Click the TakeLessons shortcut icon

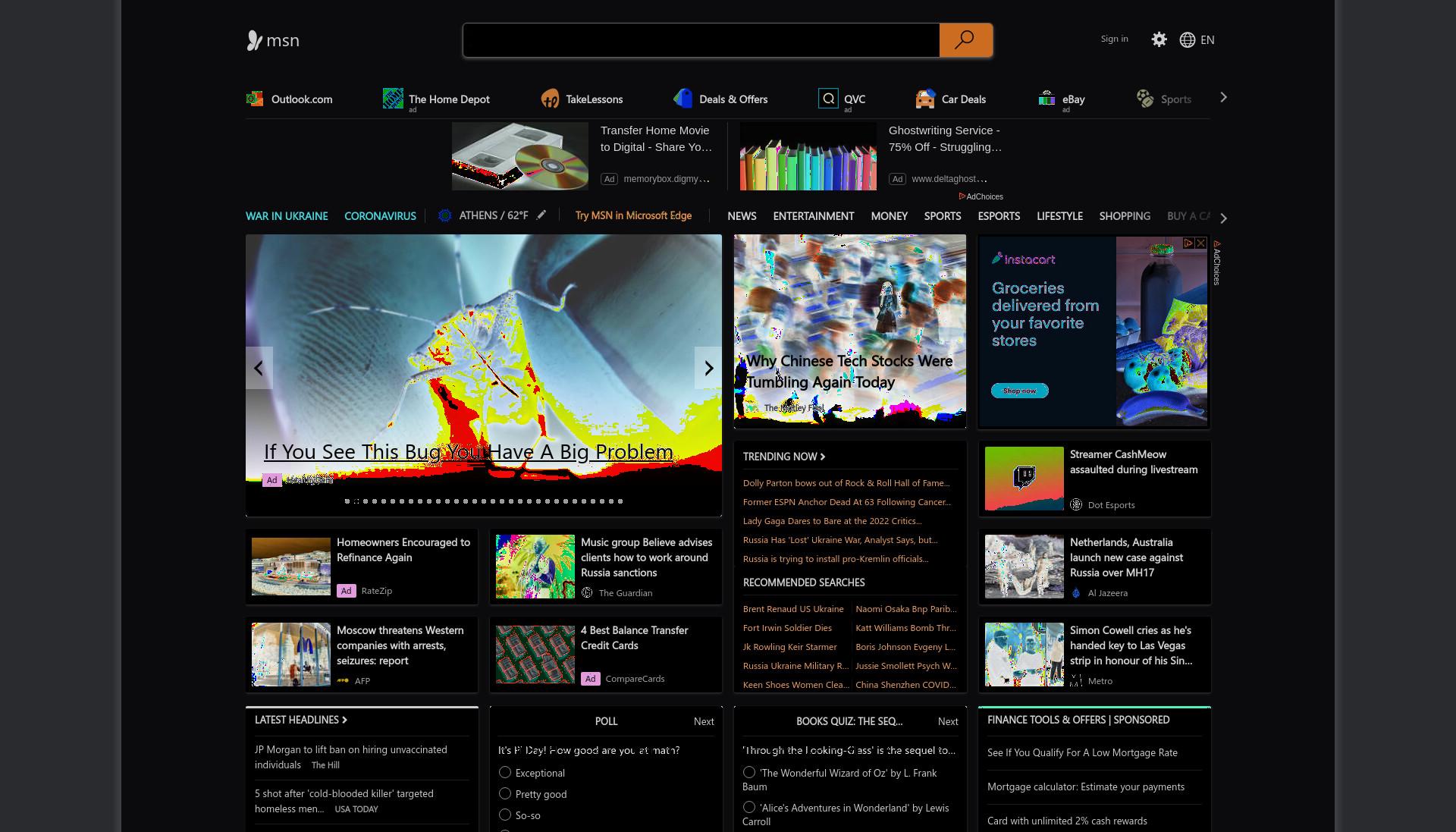coord(550,99)
